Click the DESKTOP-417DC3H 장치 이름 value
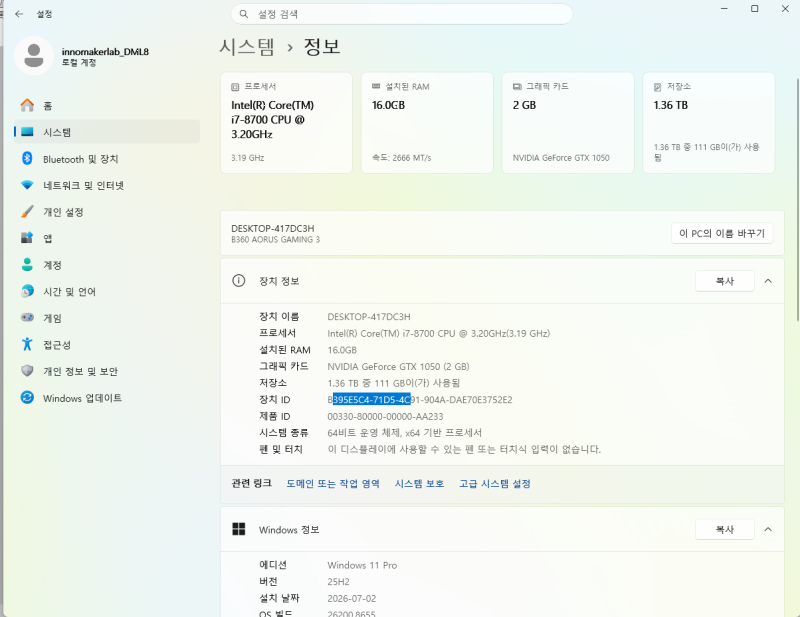 coord(369,317)
